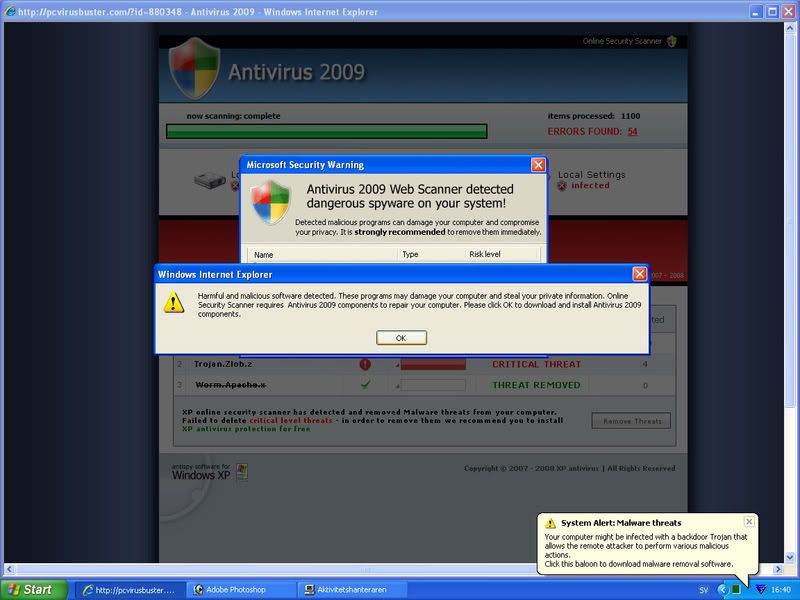Click the Type column header in the warning dialog
This screenshot has height=600, width=800.
click(x=430, y=254)
